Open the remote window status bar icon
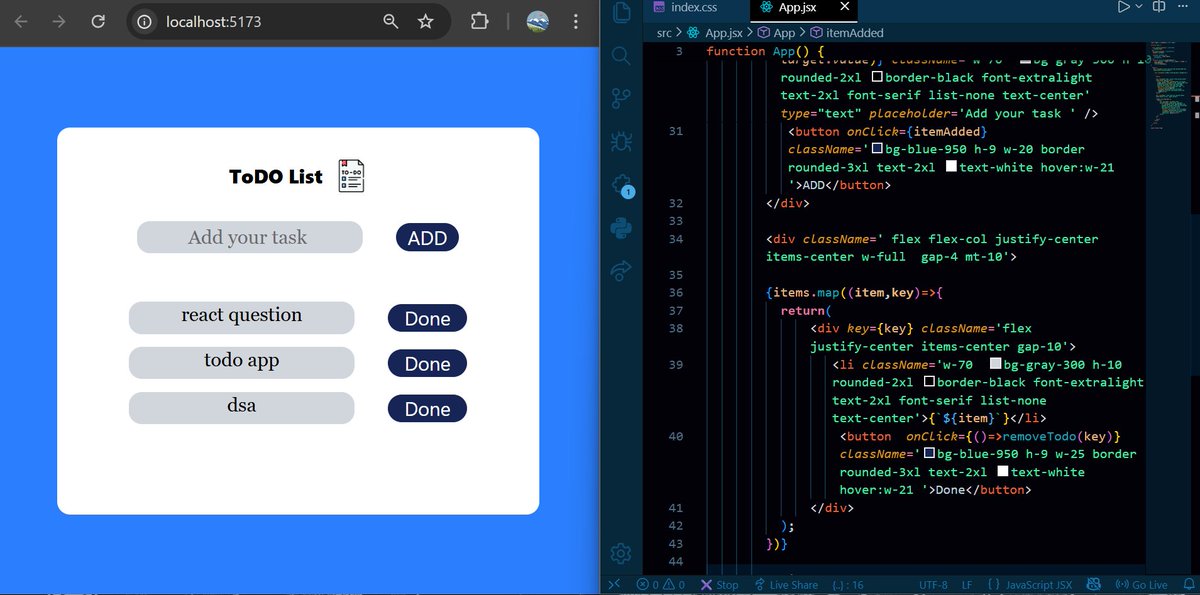 (x=614, y=585)
